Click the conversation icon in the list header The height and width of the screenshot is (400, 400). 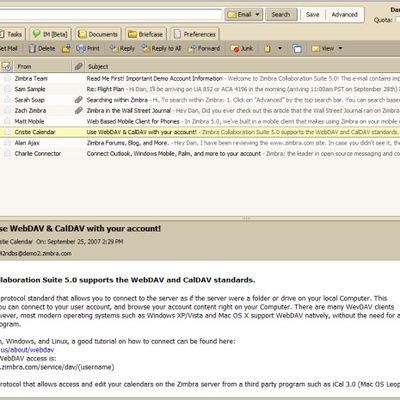pyautogui.click(x=6, y=66)
